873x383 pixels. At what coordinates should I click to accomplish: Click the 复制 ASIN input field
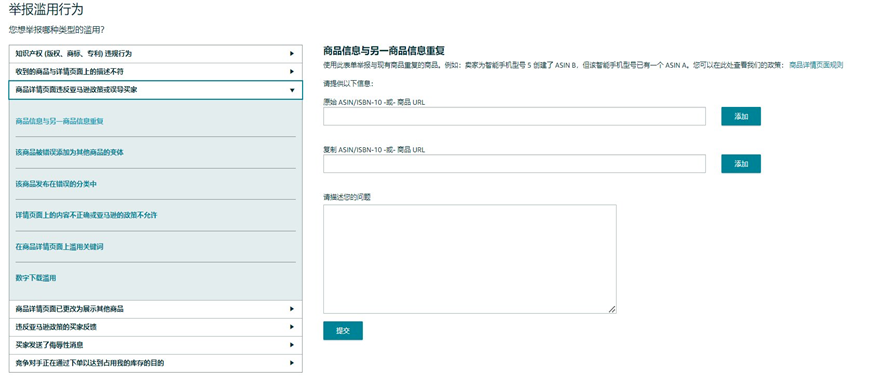click(x=514, y=164)
